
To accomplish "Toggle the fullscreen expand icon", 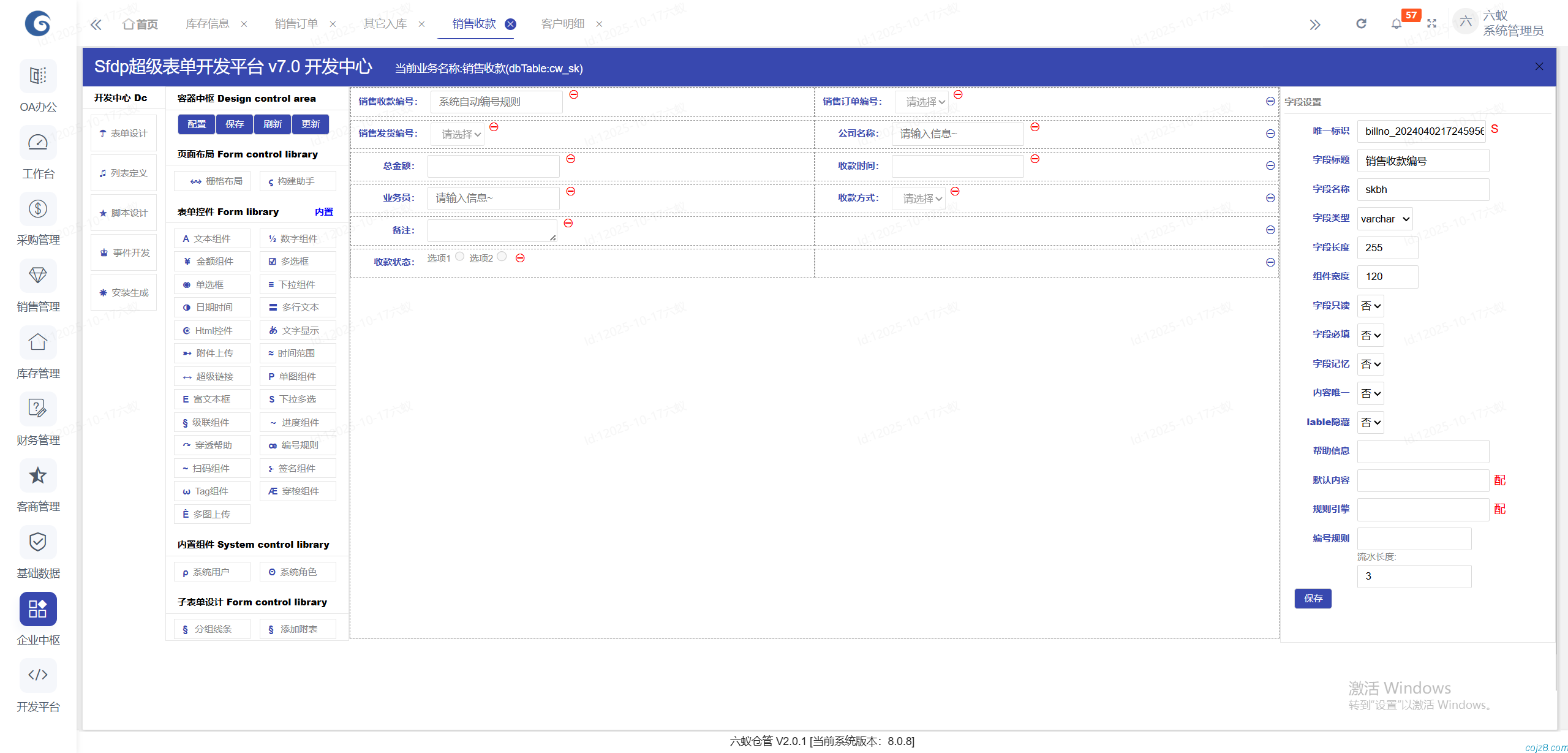I will 1431,24.
